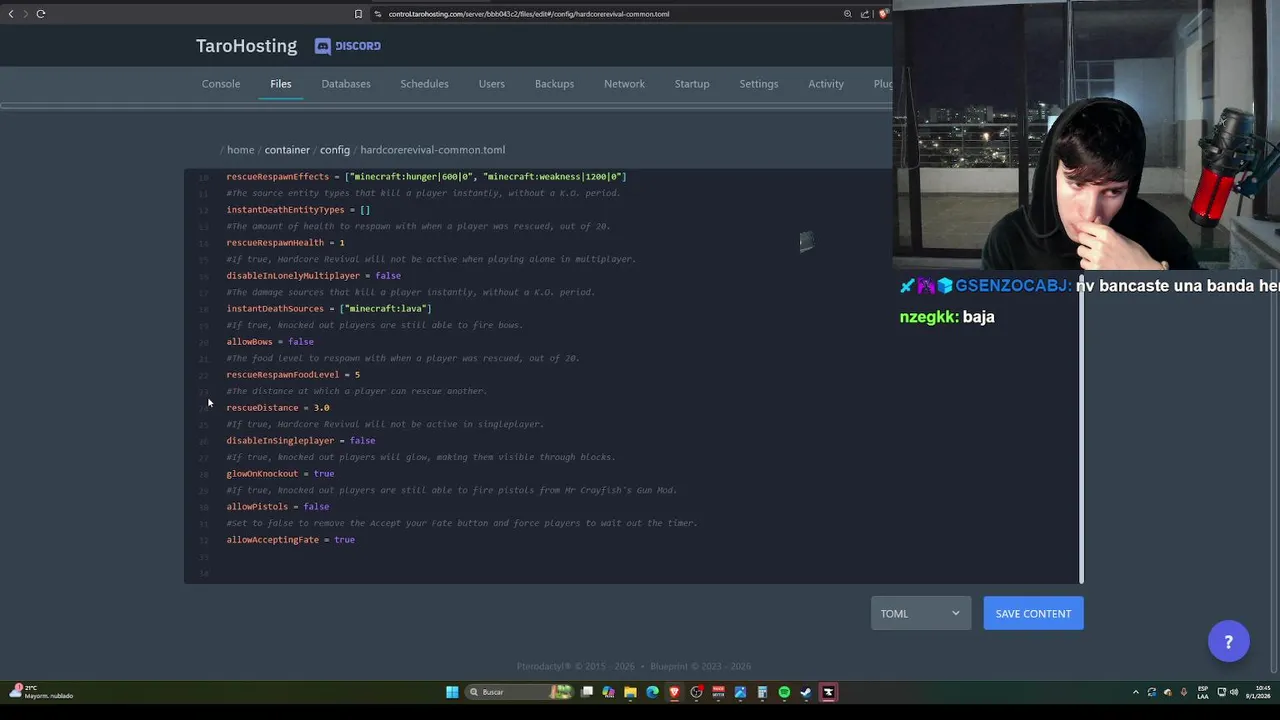The height and width of the screenshot is (720, 1280).
Task: Open anvil launcher icon in taskbar
Action: tap(828, 692)
